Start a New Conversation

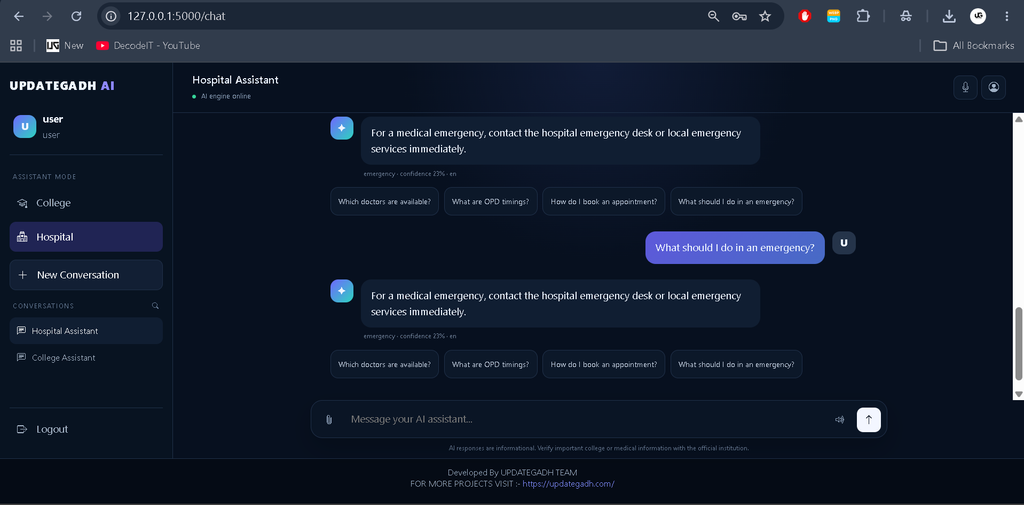tap(86, 275)
